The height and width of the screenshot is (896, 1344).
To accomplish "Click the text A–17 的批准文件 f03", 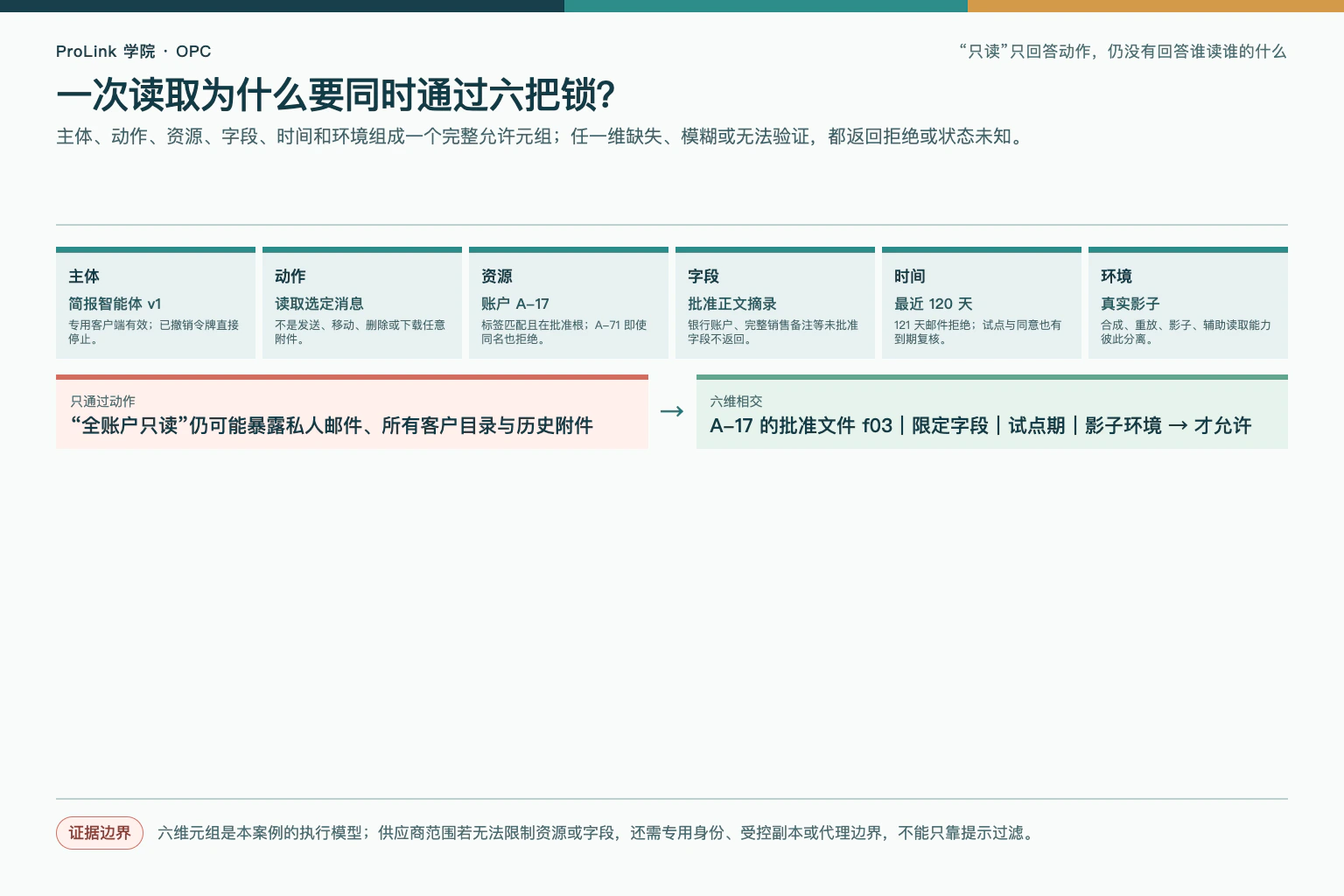I will point(981,426).
